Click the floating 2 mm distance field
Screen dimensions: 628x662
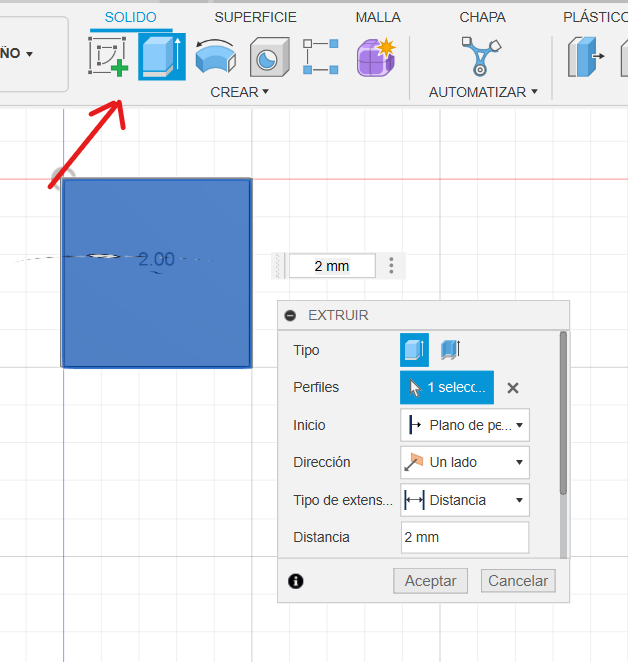tap(332, 266)
